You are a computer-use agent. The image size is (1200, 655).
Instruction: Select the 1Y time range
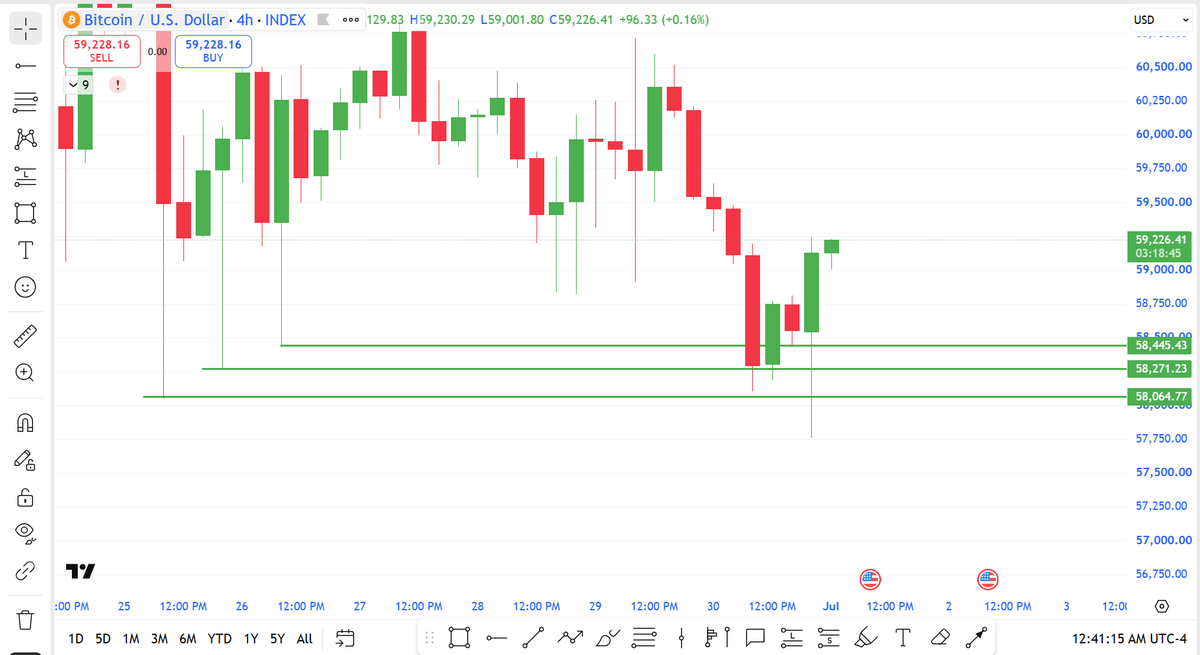(x=251, y=638)
